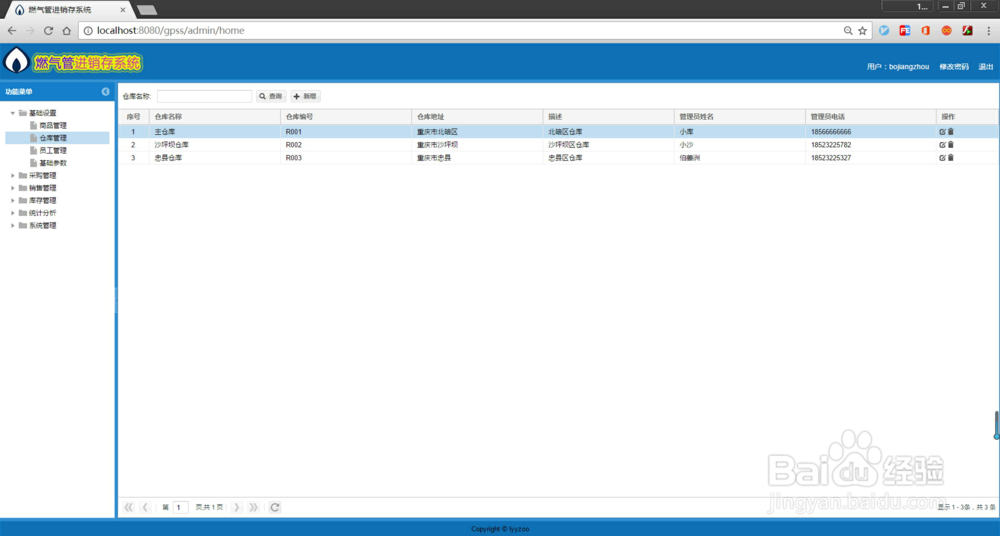This screenshot has height=536, width=1000.
Task: Click the flame logo in header
Action: 16,61
